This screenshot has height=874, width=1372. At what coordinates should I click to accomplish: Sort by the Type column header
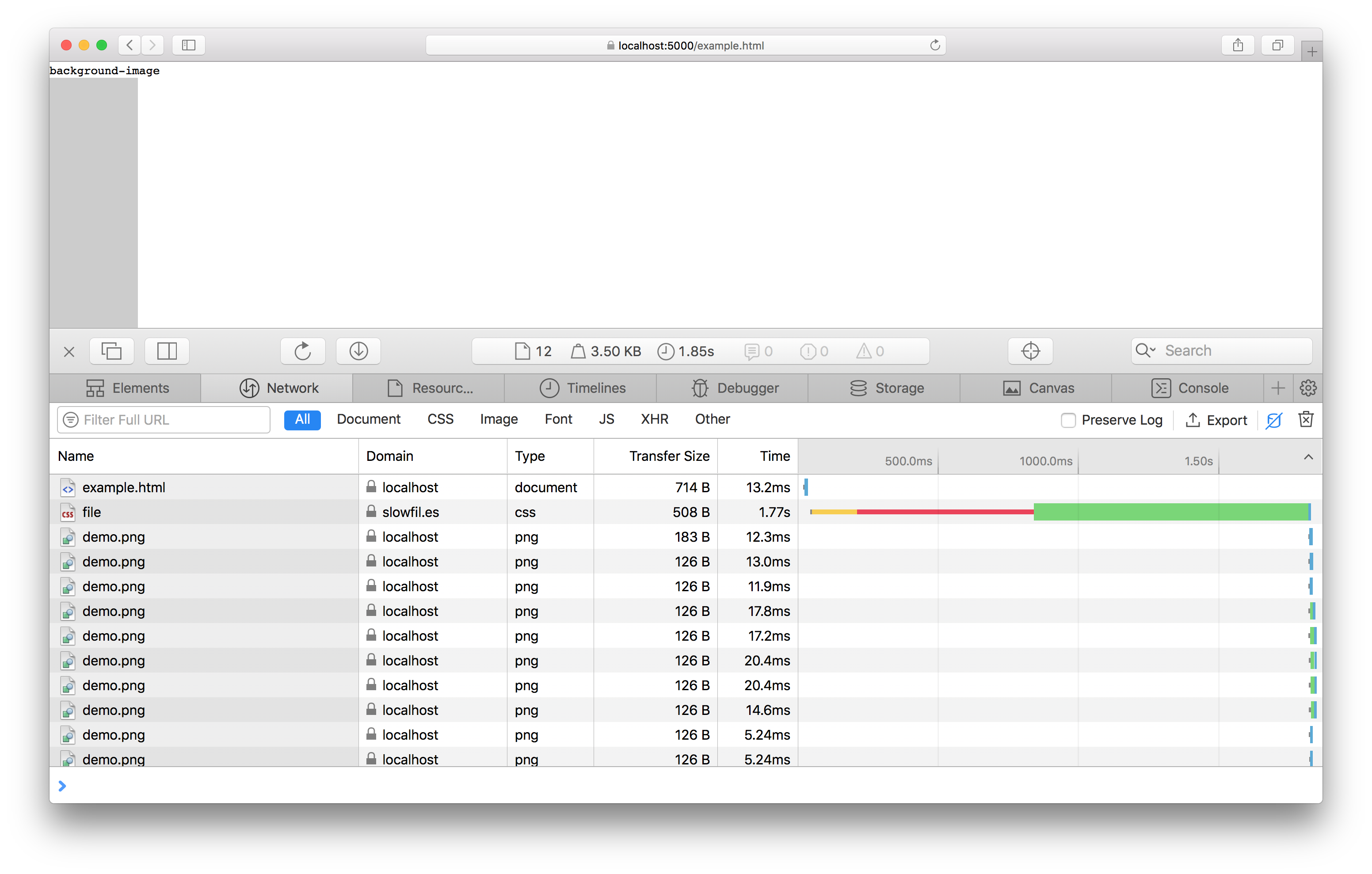tap(550, 456)
